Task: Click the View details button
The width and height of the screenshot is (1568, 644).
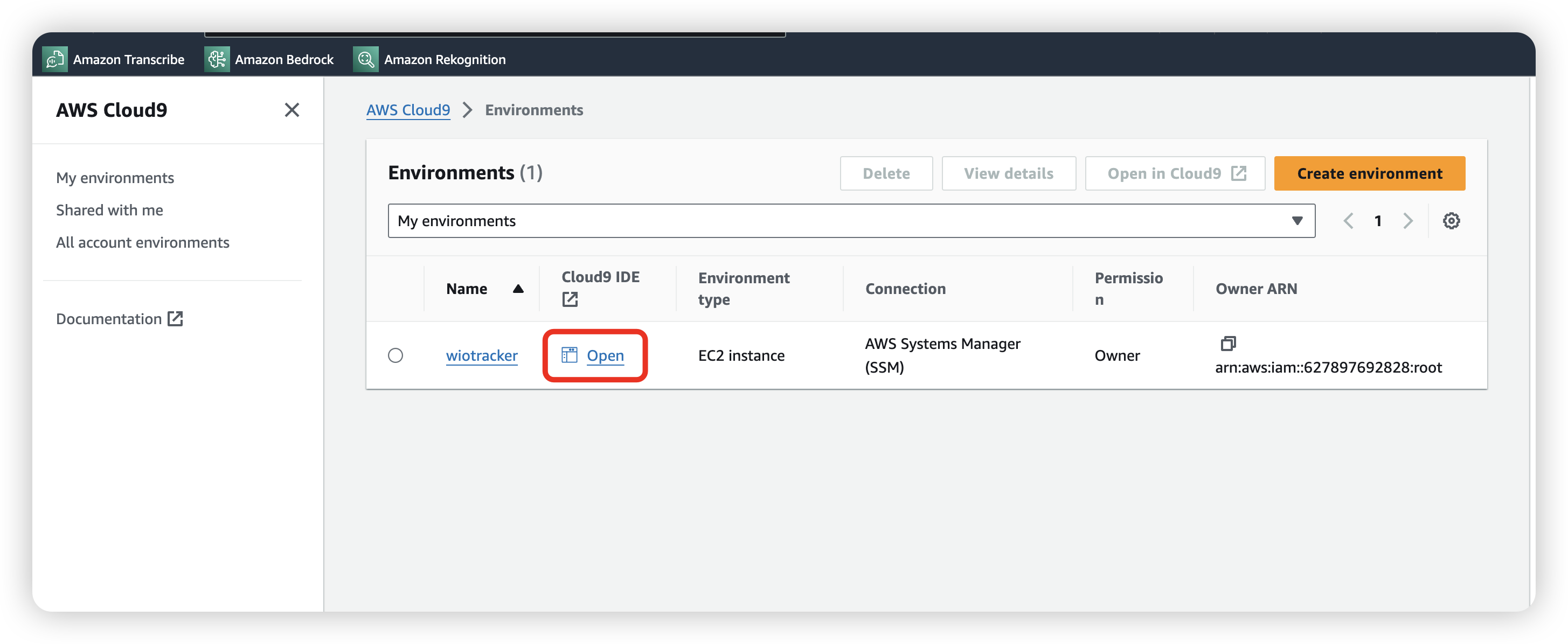Action: pos(1008,173)
